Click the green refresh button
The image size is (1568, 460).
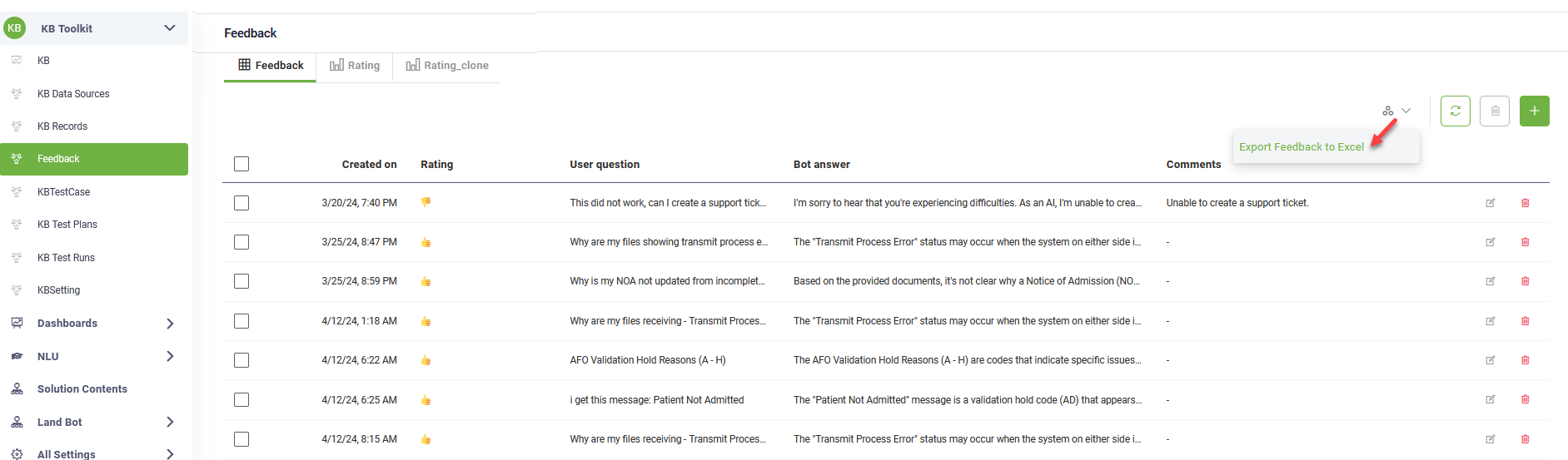[1456, 111]
